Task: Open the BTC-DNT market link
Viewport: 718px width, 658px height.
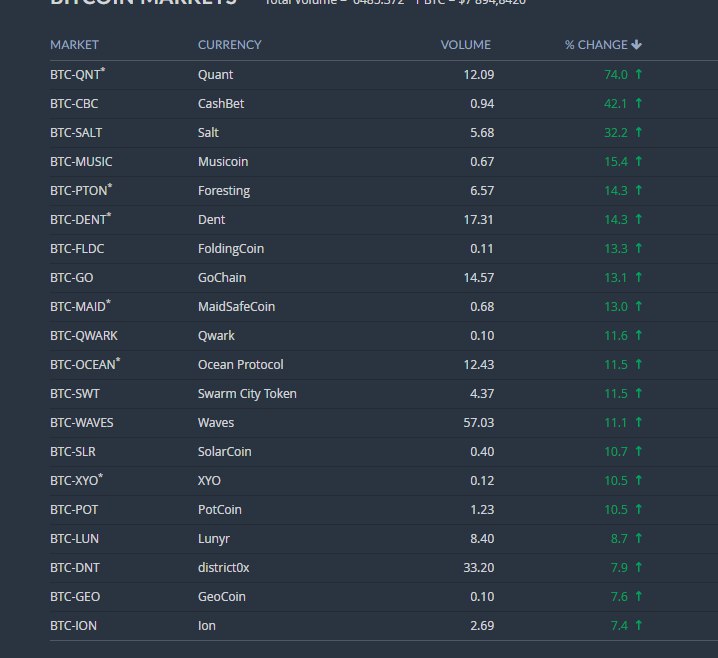Action: (x=75, y=568)
